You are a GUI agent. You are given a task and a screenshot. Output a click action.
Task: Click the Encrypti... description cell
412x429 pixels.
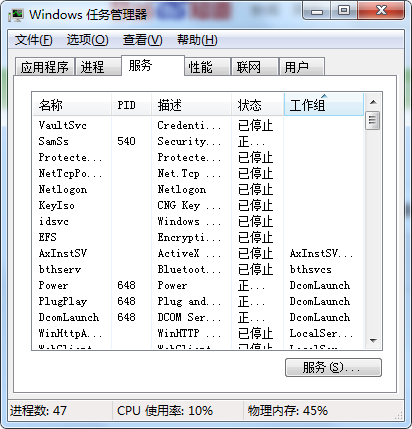(189, 237)
